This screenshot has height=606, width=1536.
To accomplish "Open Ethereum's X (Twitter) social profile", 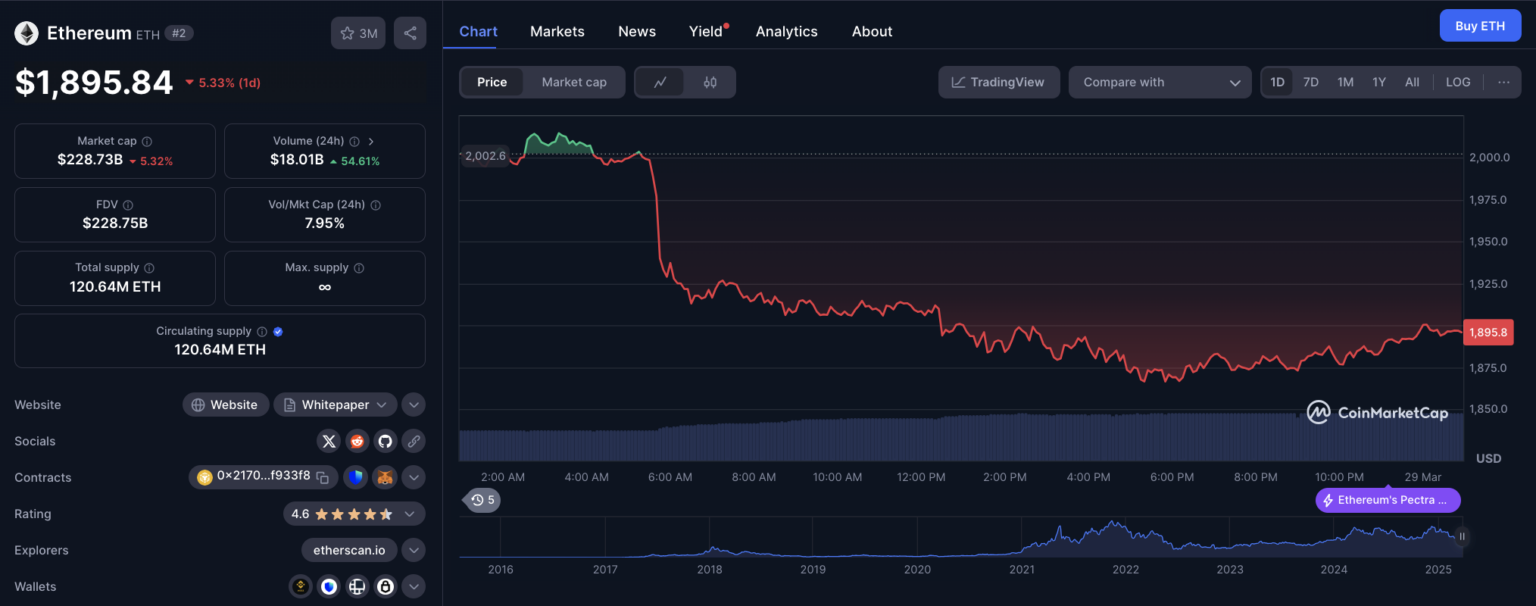I will [x=329, y=440].
